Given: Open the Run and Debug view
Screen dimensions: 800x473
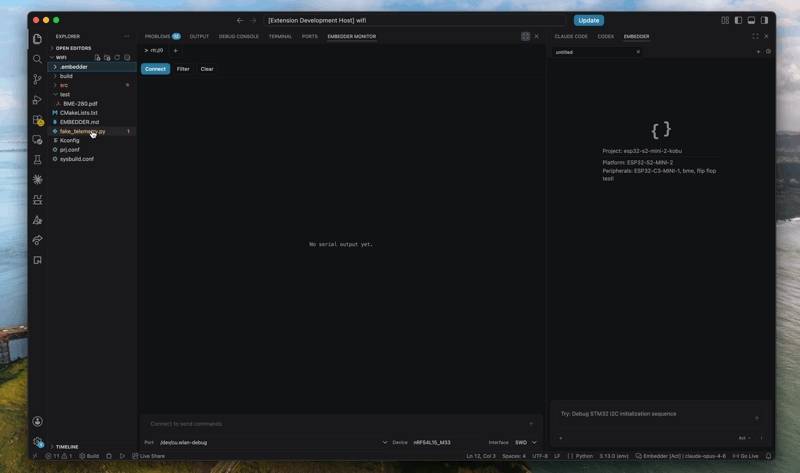Looking at the screenshot, I should (x=37, y=99).
